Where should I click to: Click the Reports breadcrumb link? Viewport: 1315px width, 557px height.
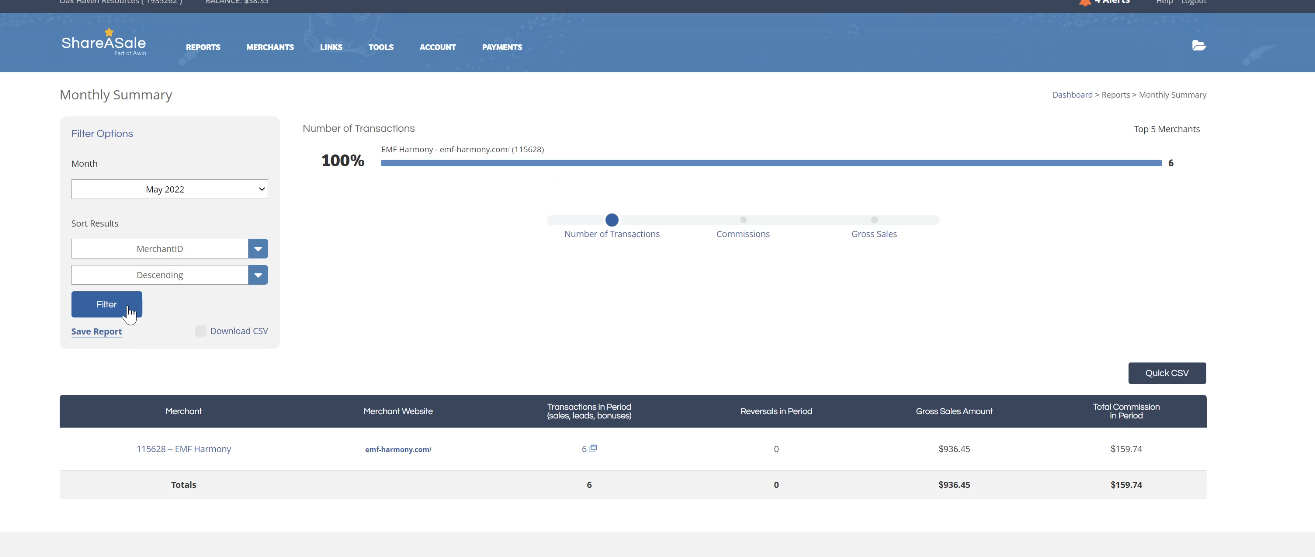[x=1116, y=95]
